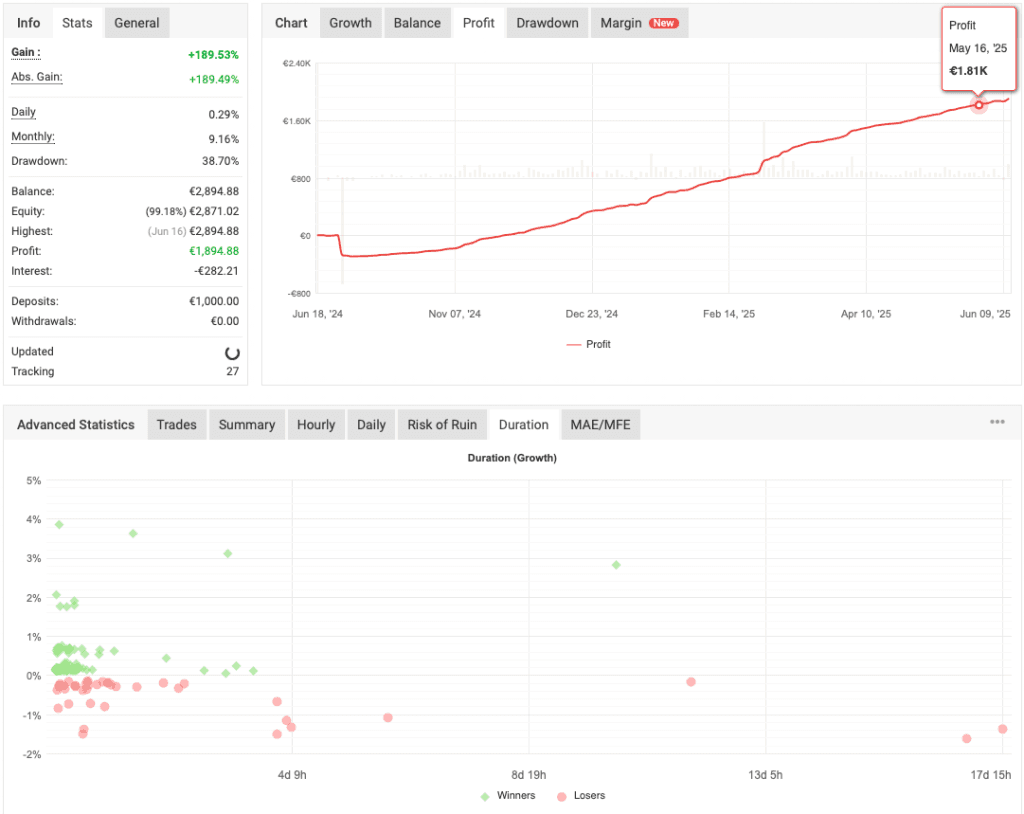Switch to the Trades tab
Image resolution: width=1024 pixels, height=814 pixels.
pyautogui.click(x=176, y=424)
